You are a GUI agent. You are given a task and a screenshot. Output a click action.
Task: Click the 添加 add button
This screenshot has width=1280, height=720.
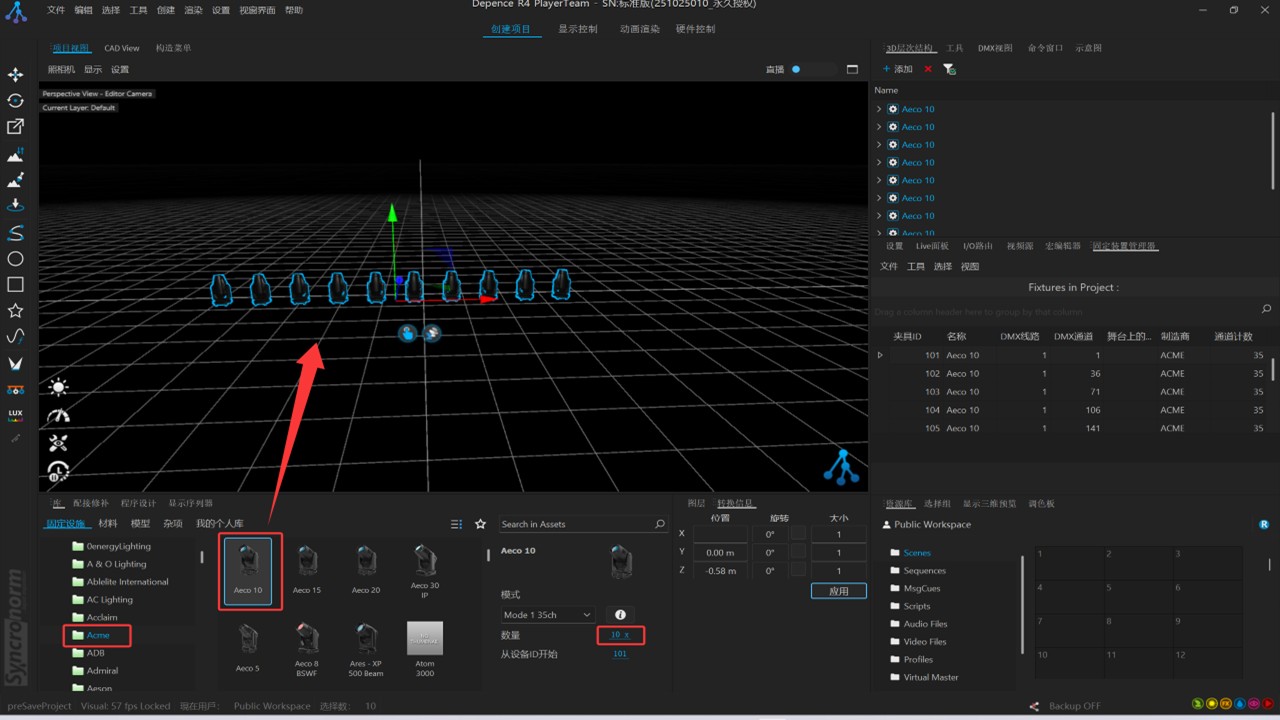pyautogui.click(x=897, y=69)
